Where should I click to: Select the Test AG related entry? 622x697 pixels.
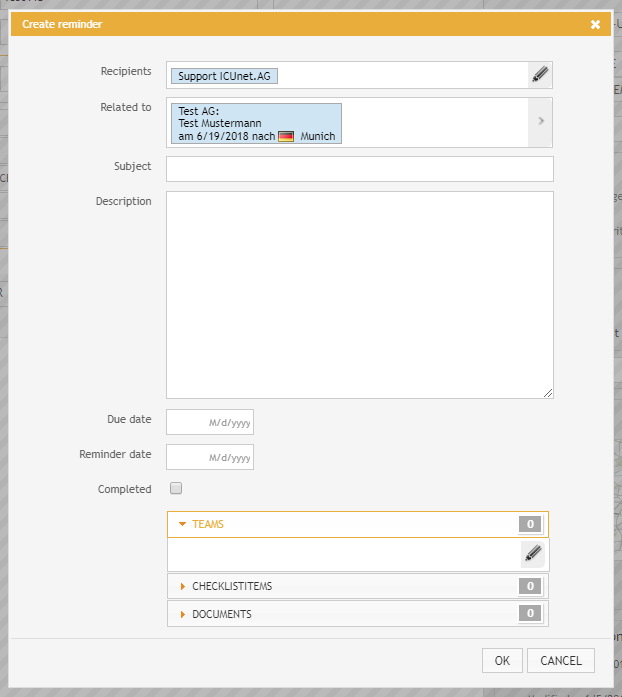click(x=256, y=123)
